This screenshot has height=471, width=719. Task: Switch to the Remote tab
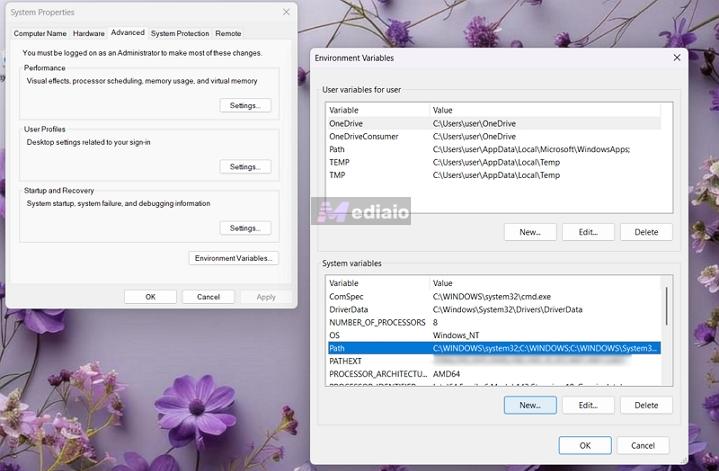[x=228, y=33]
